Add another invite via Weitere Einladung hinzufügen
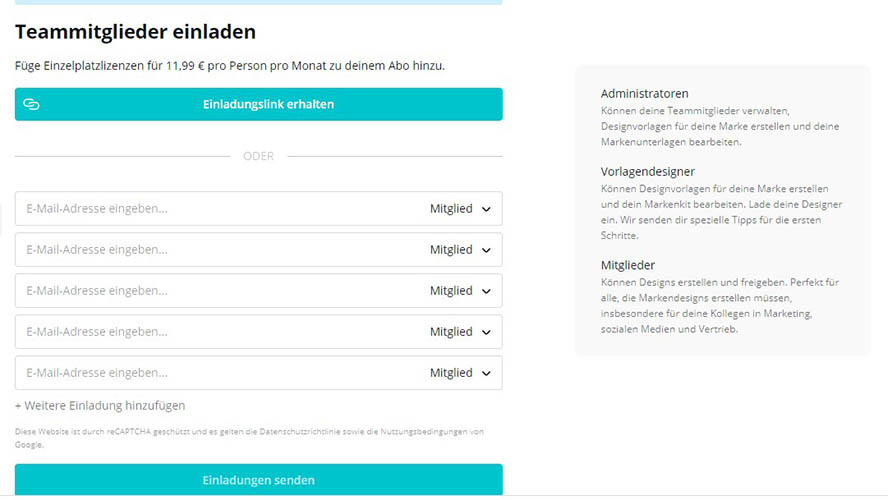Viewport: 888px width, 500px height. [x=100, y=405]
